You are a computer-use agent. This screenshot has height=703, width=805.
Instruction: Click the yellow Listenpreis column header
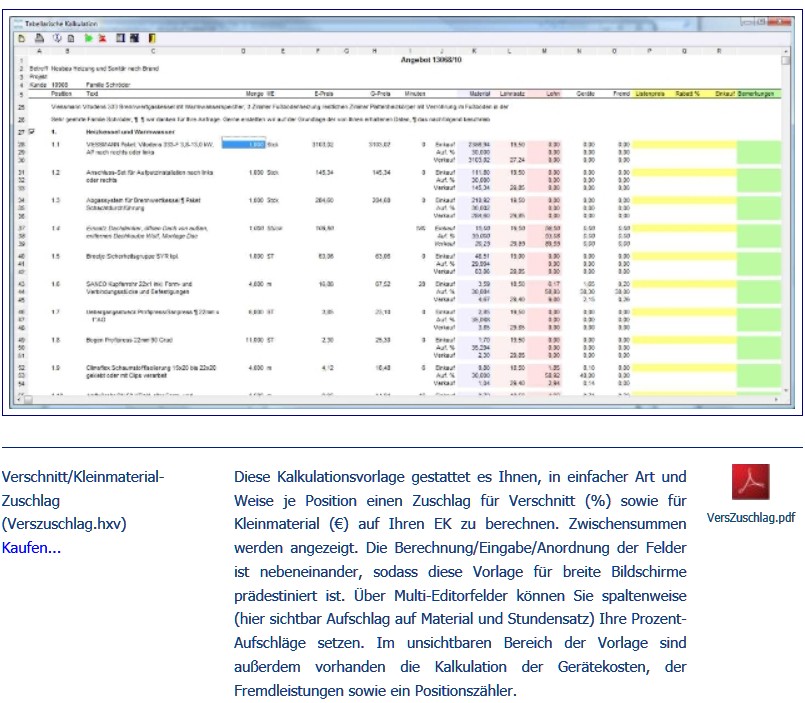[652, 93]
